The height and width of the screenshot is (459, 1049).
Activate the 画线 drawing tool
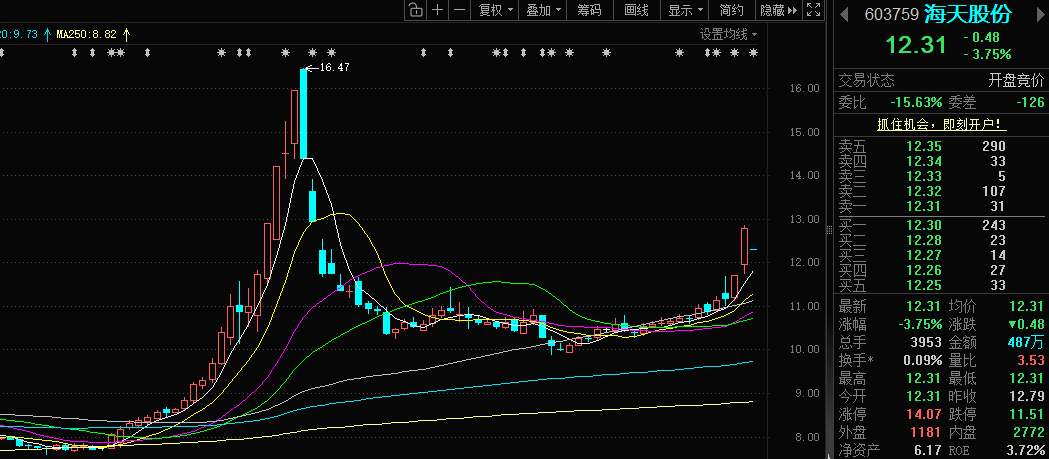point(636,10)
